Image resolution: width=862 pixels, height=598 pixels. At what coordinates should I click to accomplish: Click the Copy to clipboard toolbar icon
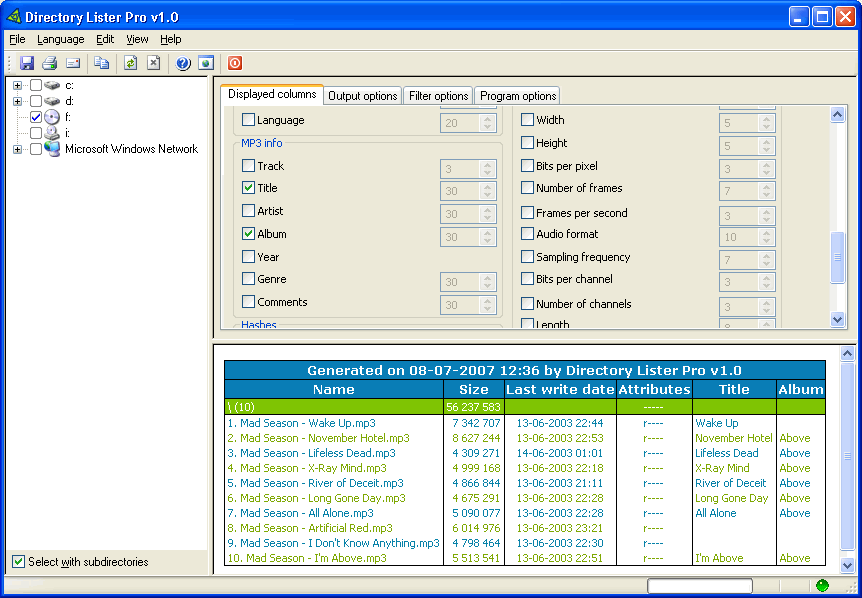coord(101,63)
